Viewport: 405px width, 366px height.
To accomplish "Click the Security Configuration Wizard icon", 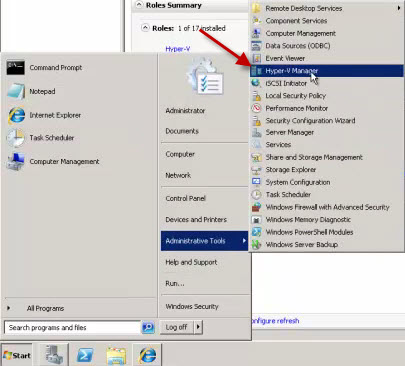I will click(256, 120).
